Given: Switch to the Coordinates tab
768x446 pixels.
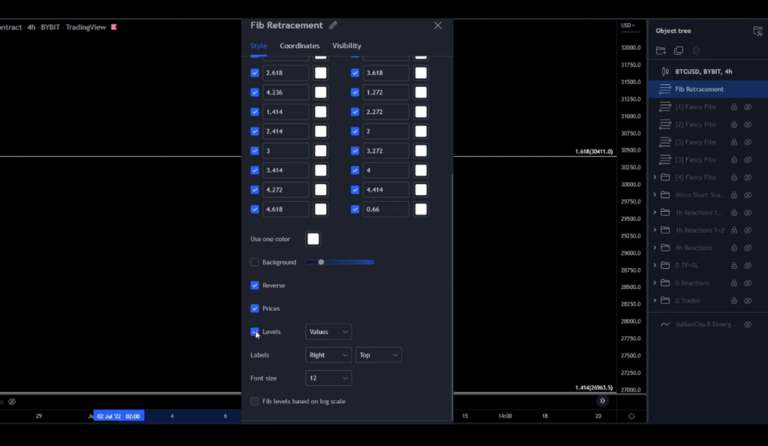Looking at the screenshot, I should 300,46.
